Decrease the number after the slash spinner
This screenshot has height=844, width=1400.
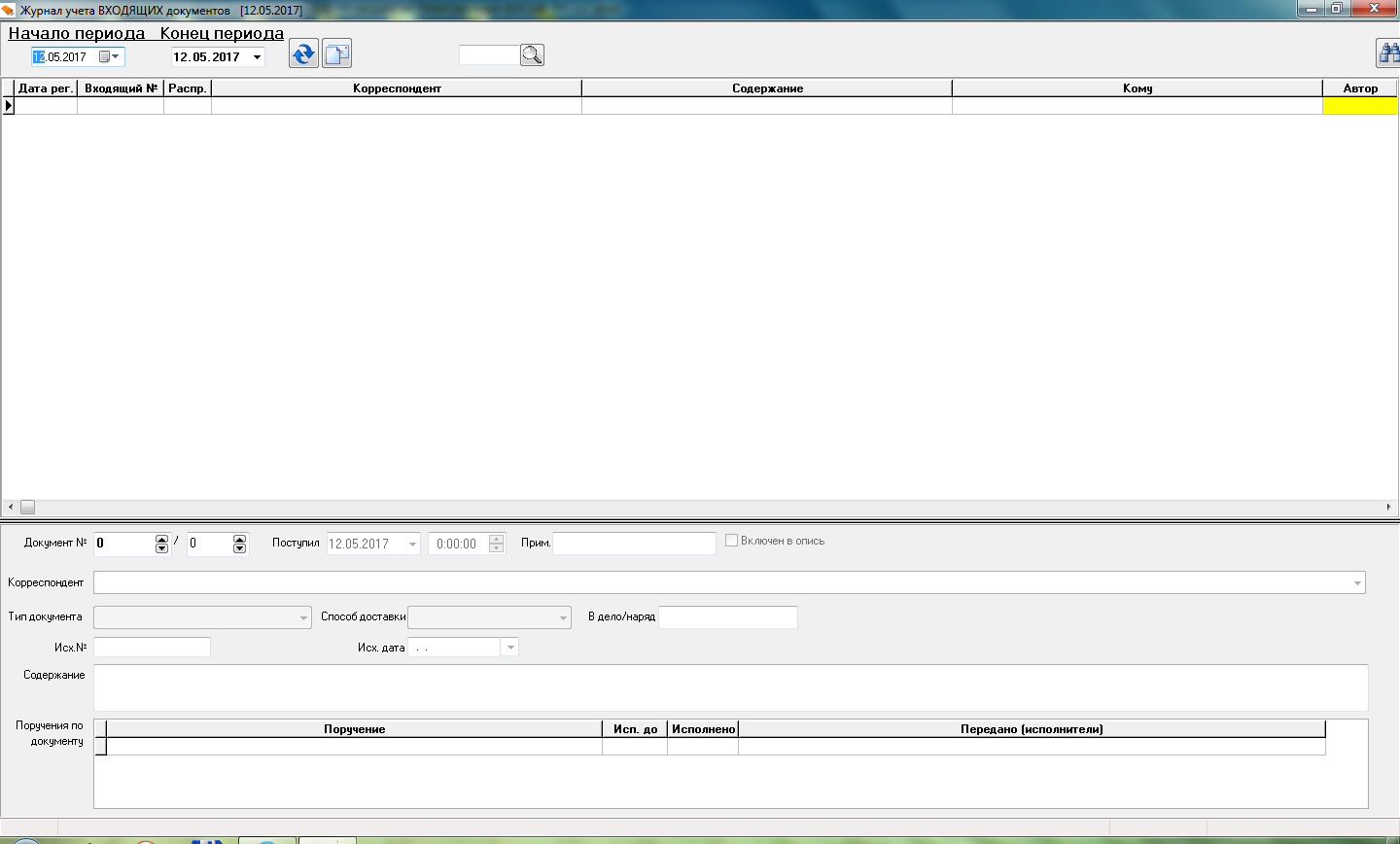[240, 549]
